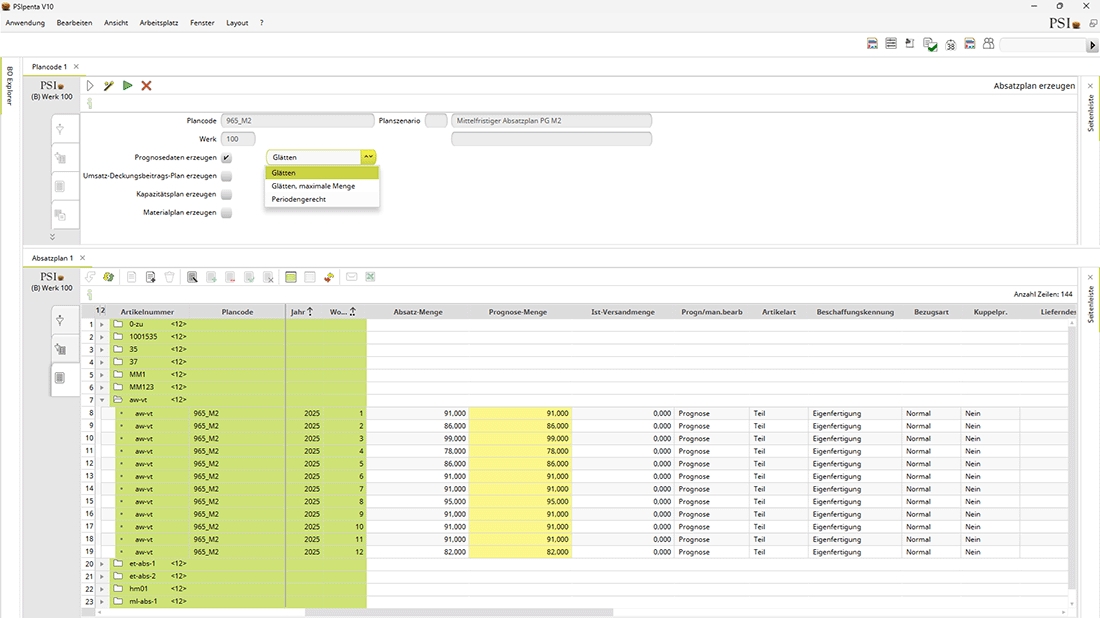Choose 'Glätten, maximale Menge' option
Image resolution: width=1100 pixels, height=618 pixels.
pos(313,186)
